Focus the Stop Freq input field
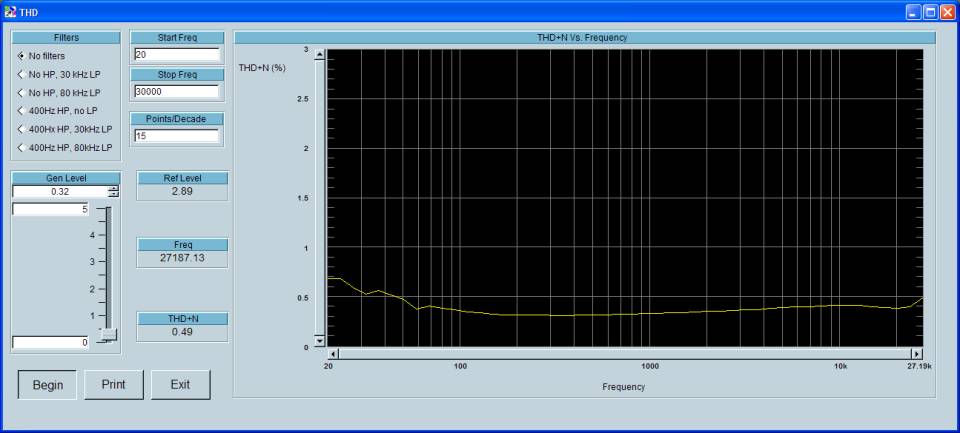Image resolution: width=960 pixels, height=433 pixels. click(176, 91)
